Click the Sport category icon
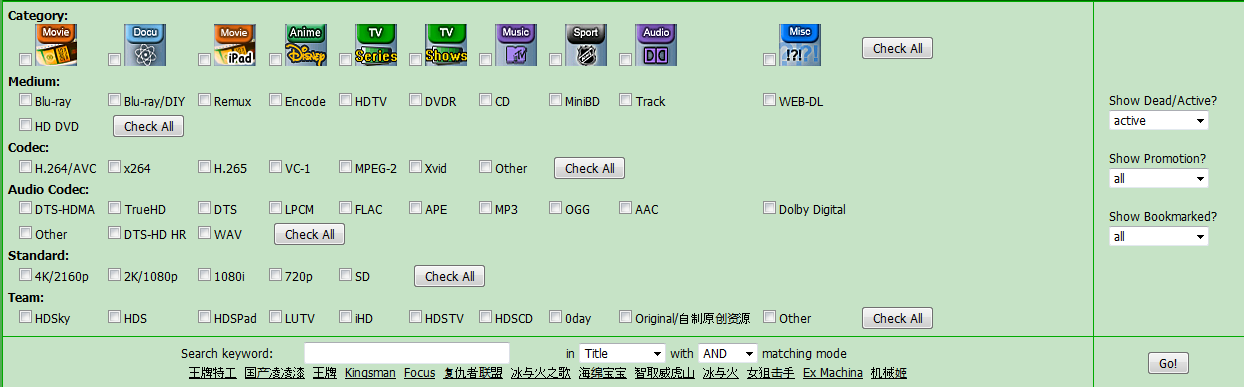Viewport: 1244px width, 387px height. (x=586, y=45)
